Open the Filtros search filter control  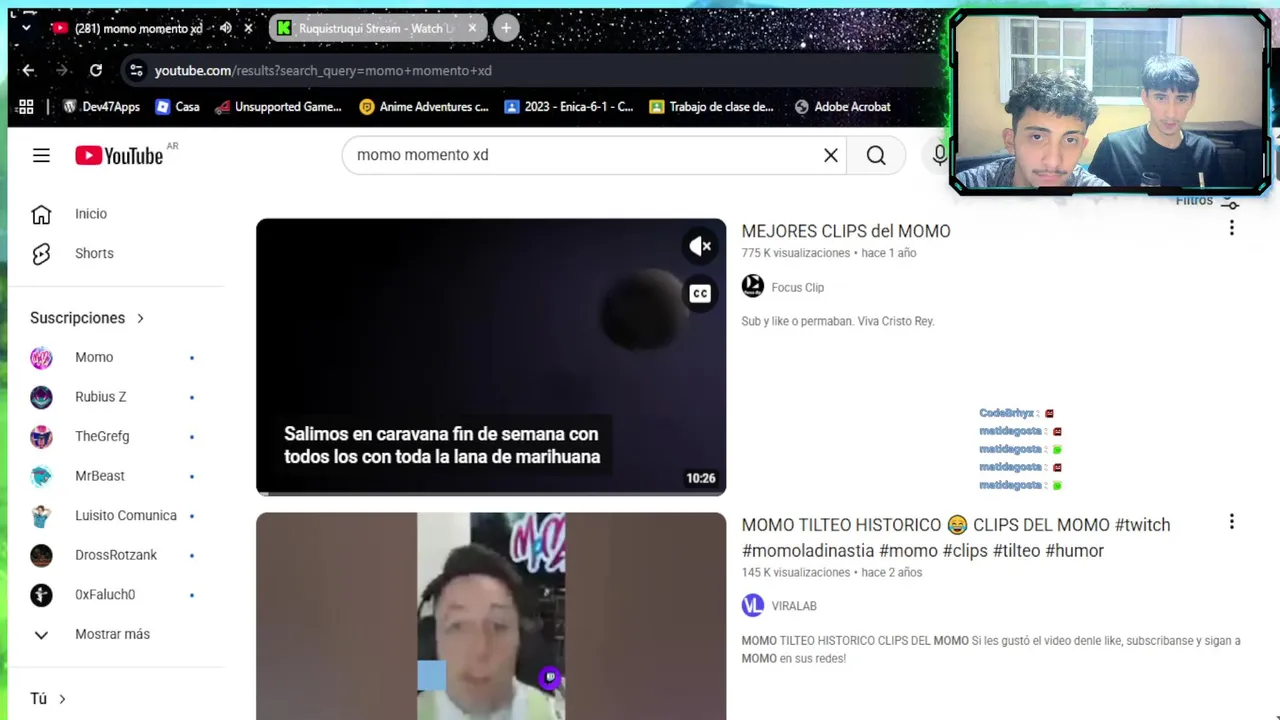click(1207, 201)
